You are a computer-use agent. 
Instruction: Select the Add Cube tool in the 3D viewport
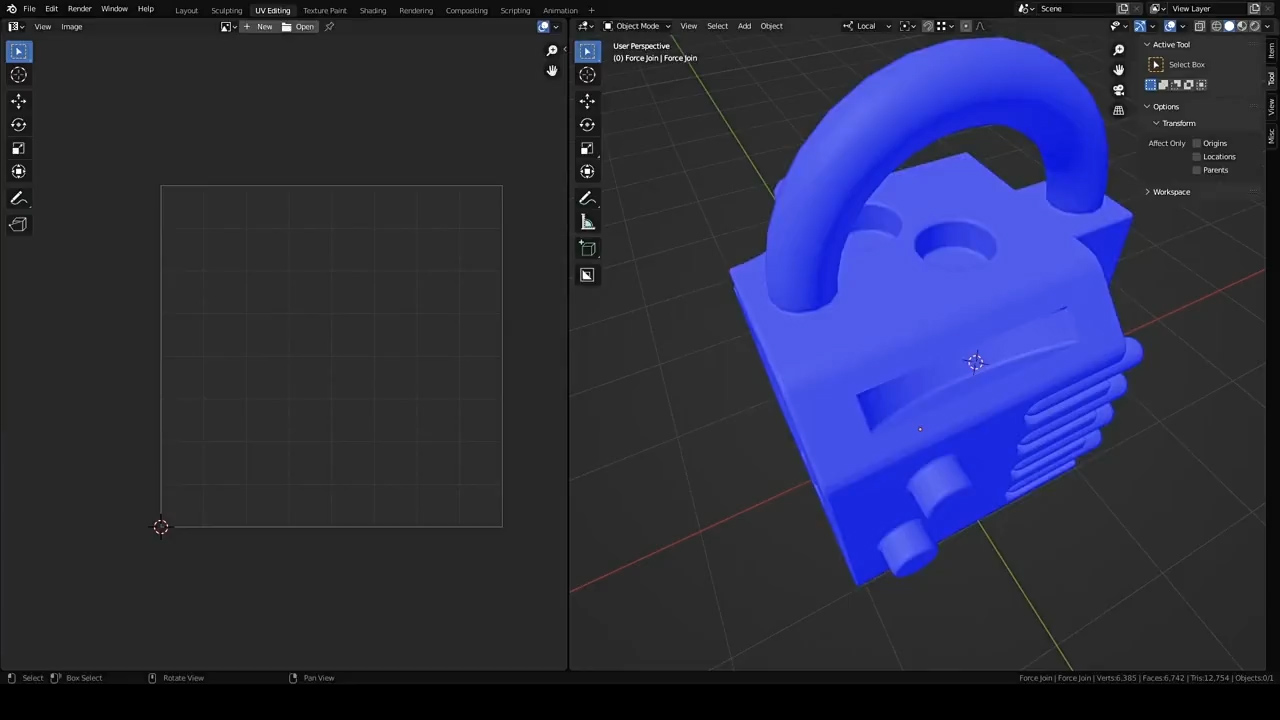(587, 249)
